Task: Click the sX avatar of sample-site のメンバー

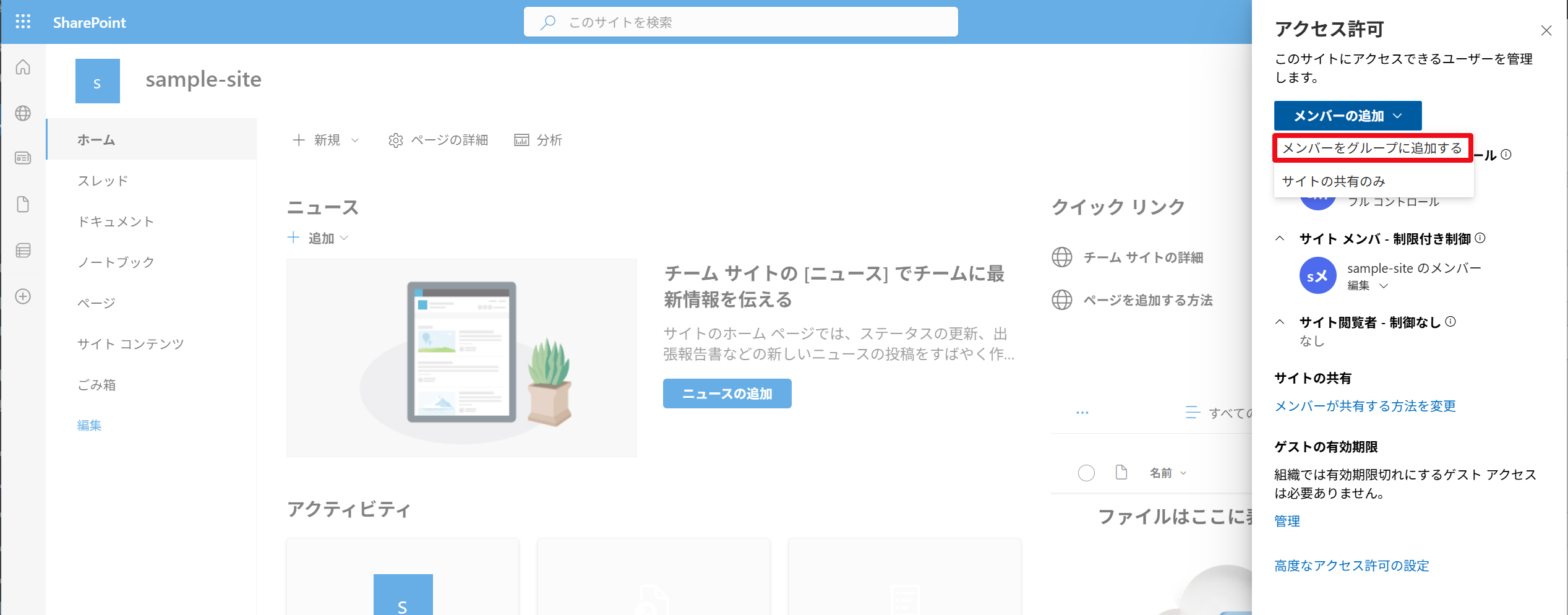Action: [x=1317, y=275]
